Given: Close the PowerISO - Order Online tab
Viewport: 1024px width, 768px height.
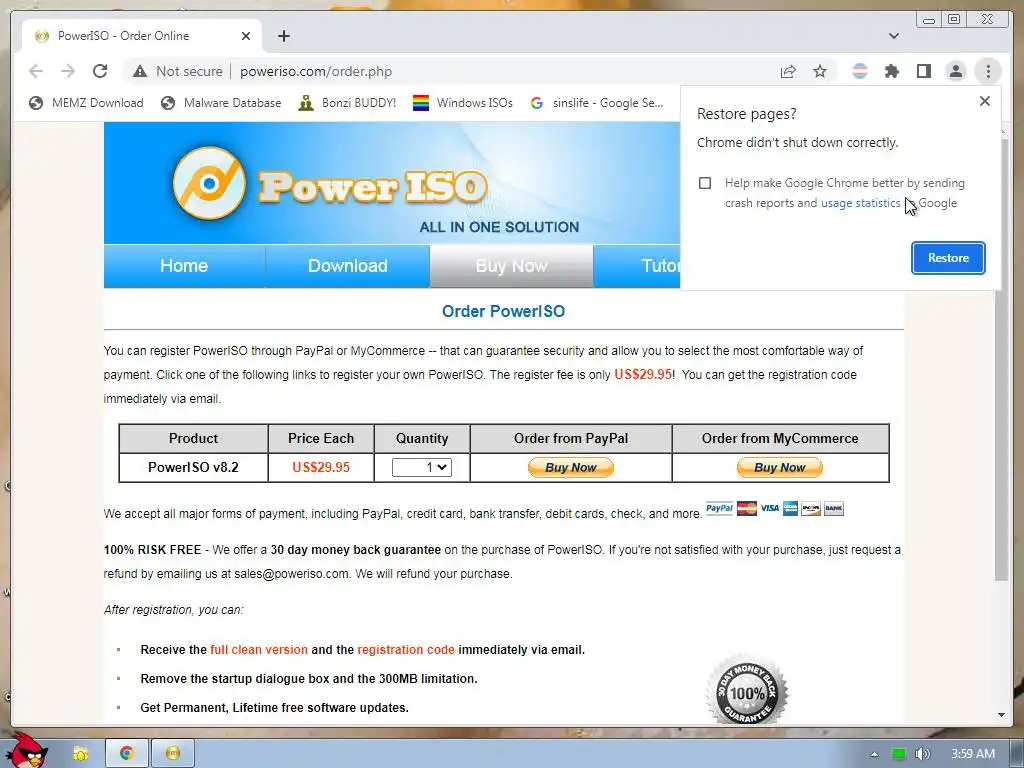Looking at the screenshot, I should pyautogui.click(x=246, y=36).
